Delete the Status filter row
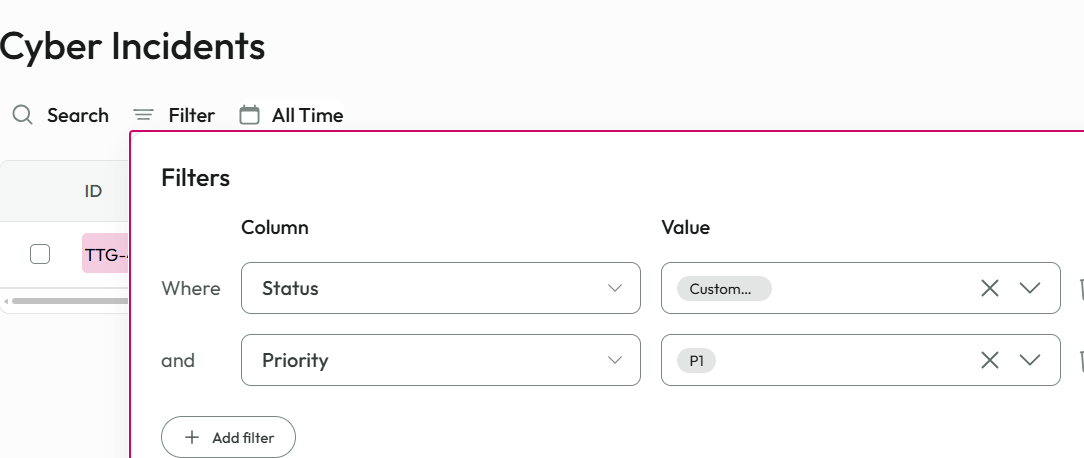Viewport: 1084px width, 458px height. tap(1080, 288)
